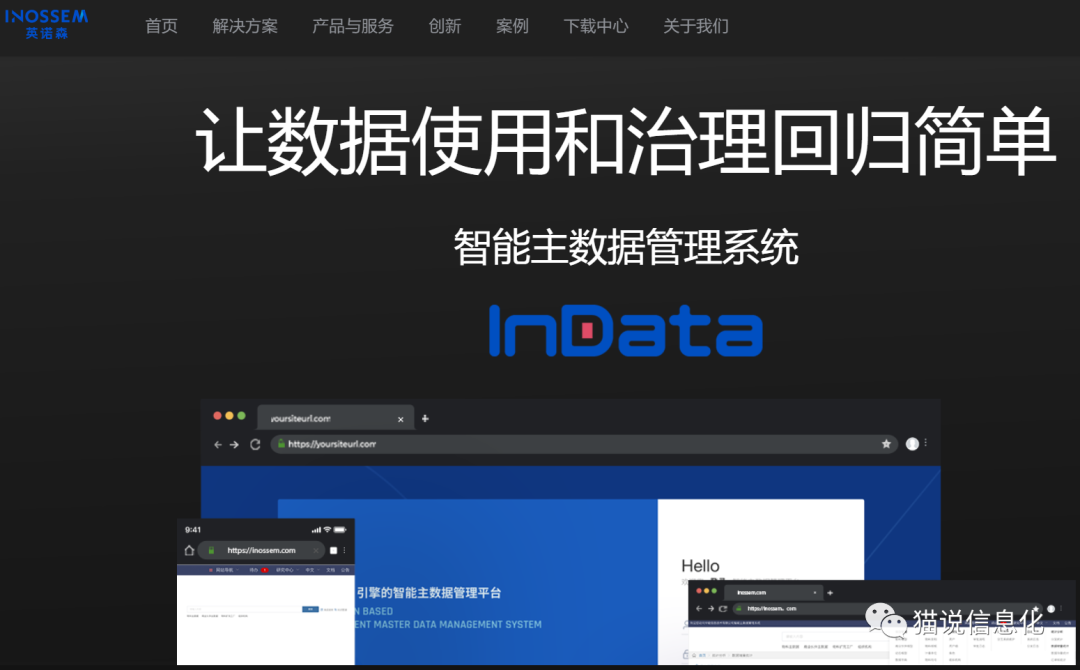Click 引擎的智能主数据管理平台 banner text

(x=428, y=593)
